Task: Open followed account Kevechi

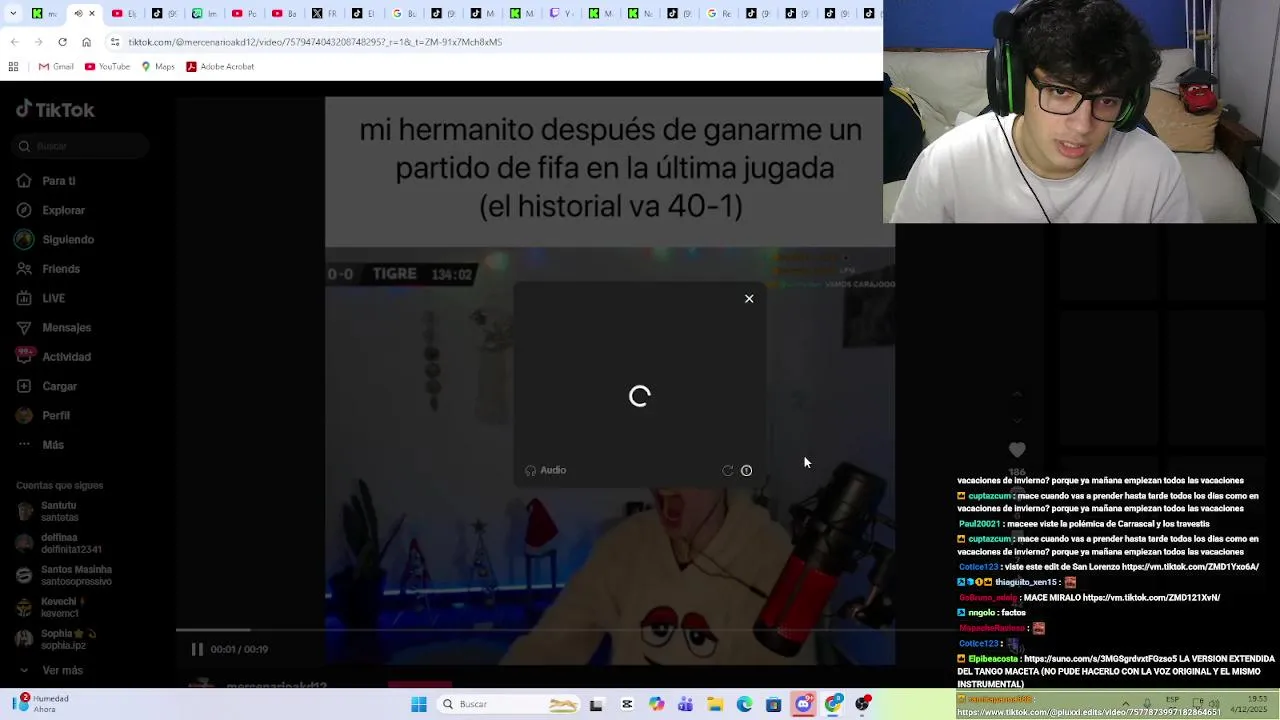Action: 50,607
